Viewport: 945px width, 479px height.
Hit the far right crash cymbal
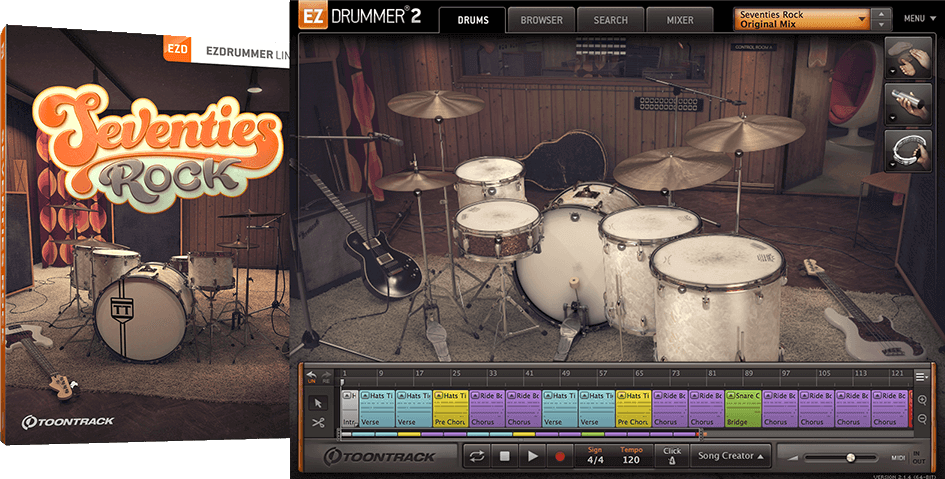click(x=746, y=132)
